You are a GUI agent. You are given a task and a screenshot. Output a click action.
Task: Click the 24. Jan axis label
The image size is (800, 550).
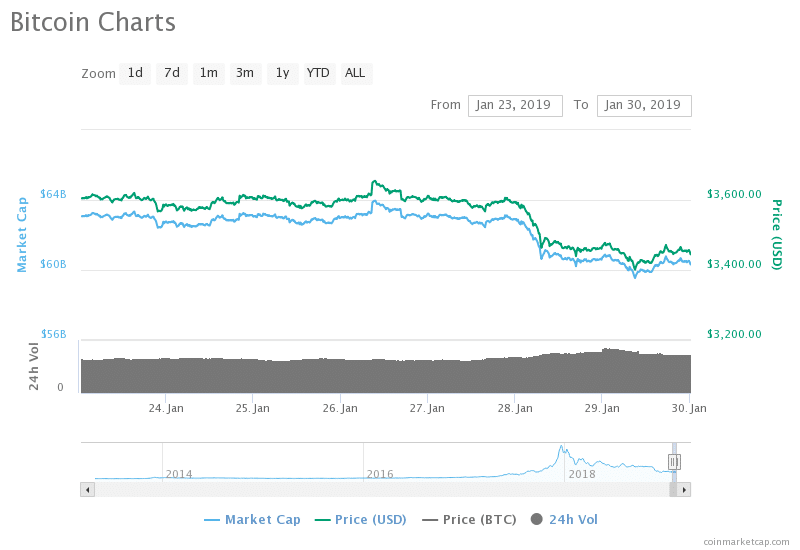(x=166, y=408)
